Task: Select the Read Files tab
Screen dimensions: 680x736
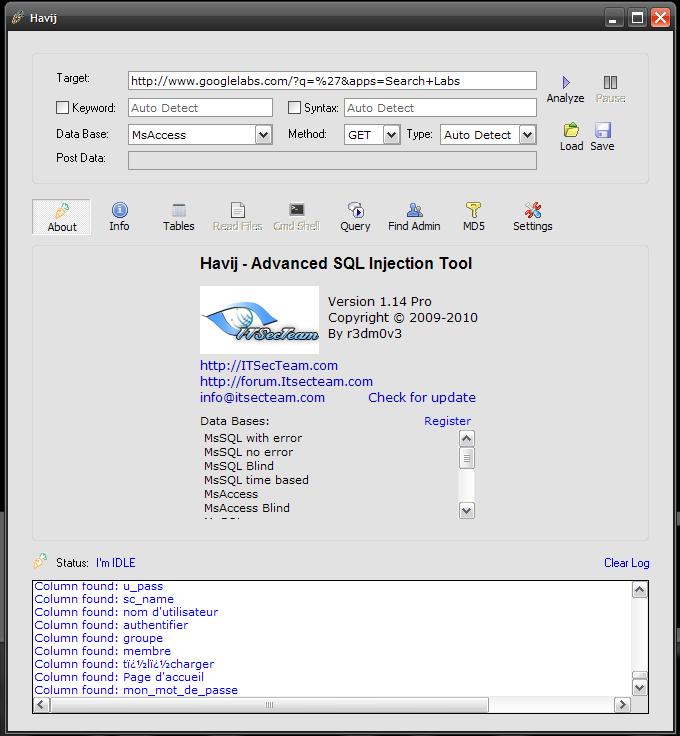Action: point(237,217)
